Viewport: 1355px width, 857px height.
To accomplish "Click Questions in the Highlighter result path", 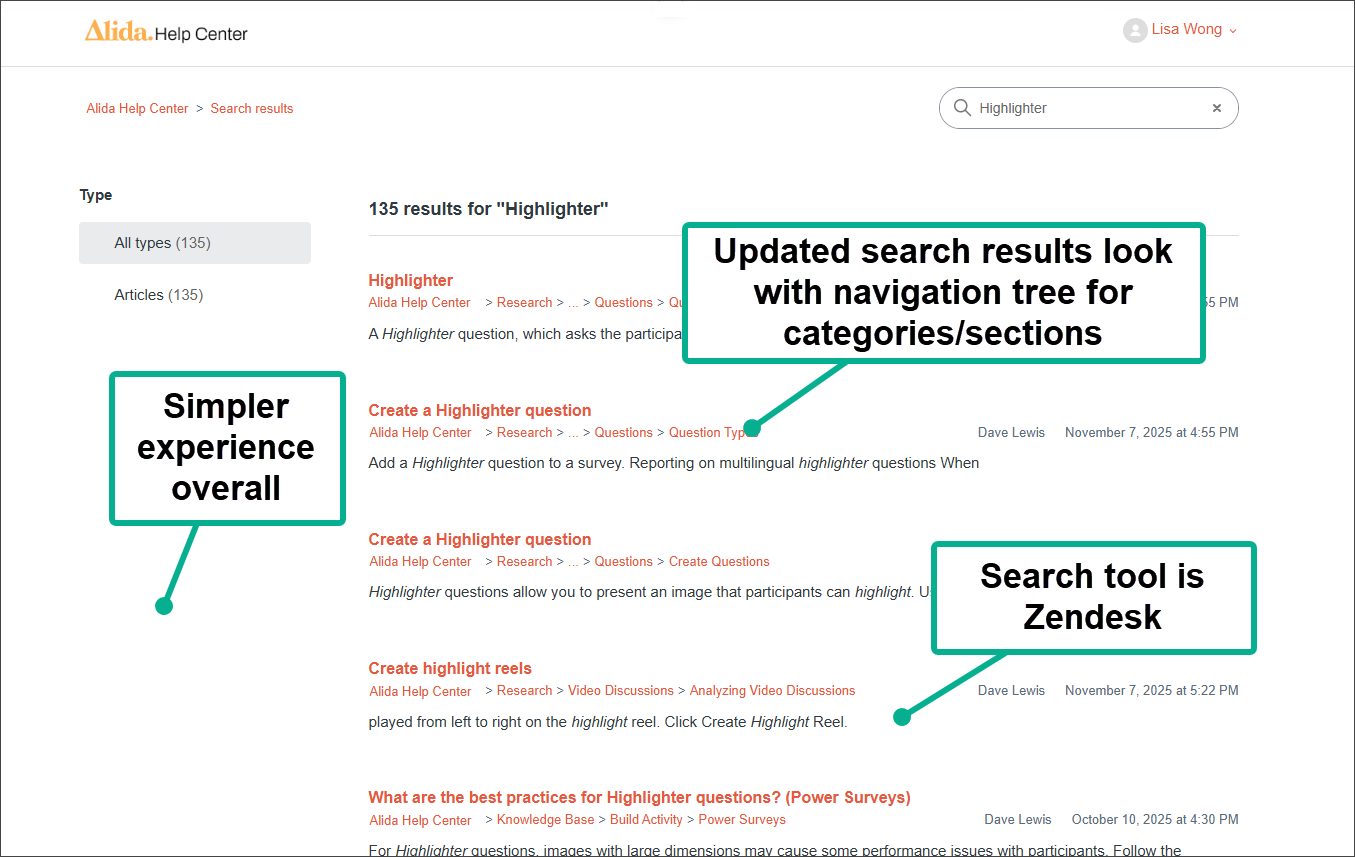I will [623, 302].
